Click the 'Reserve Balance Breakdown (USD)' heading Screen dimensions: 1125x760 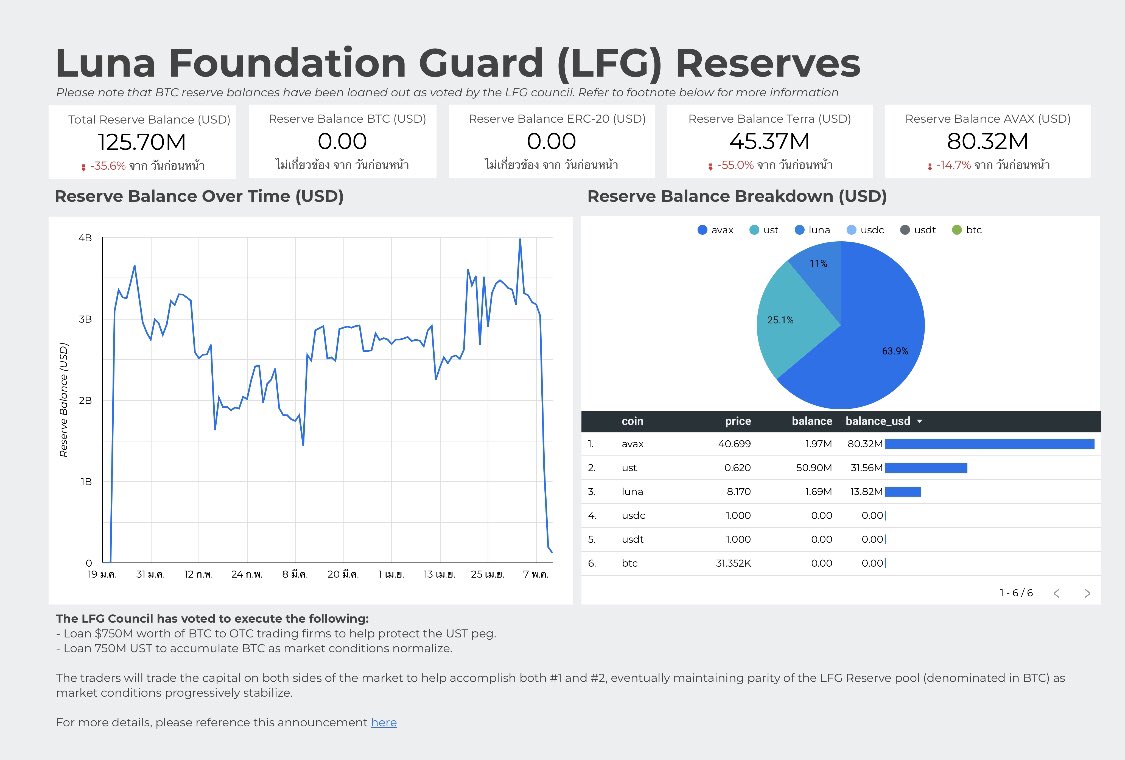737,197
